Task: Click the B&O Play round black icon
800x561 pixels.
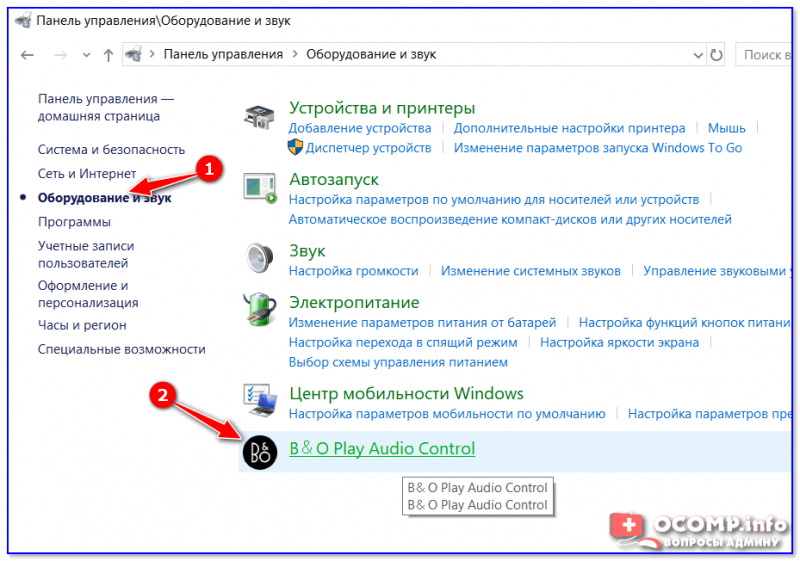Action: tap(259, 450)
